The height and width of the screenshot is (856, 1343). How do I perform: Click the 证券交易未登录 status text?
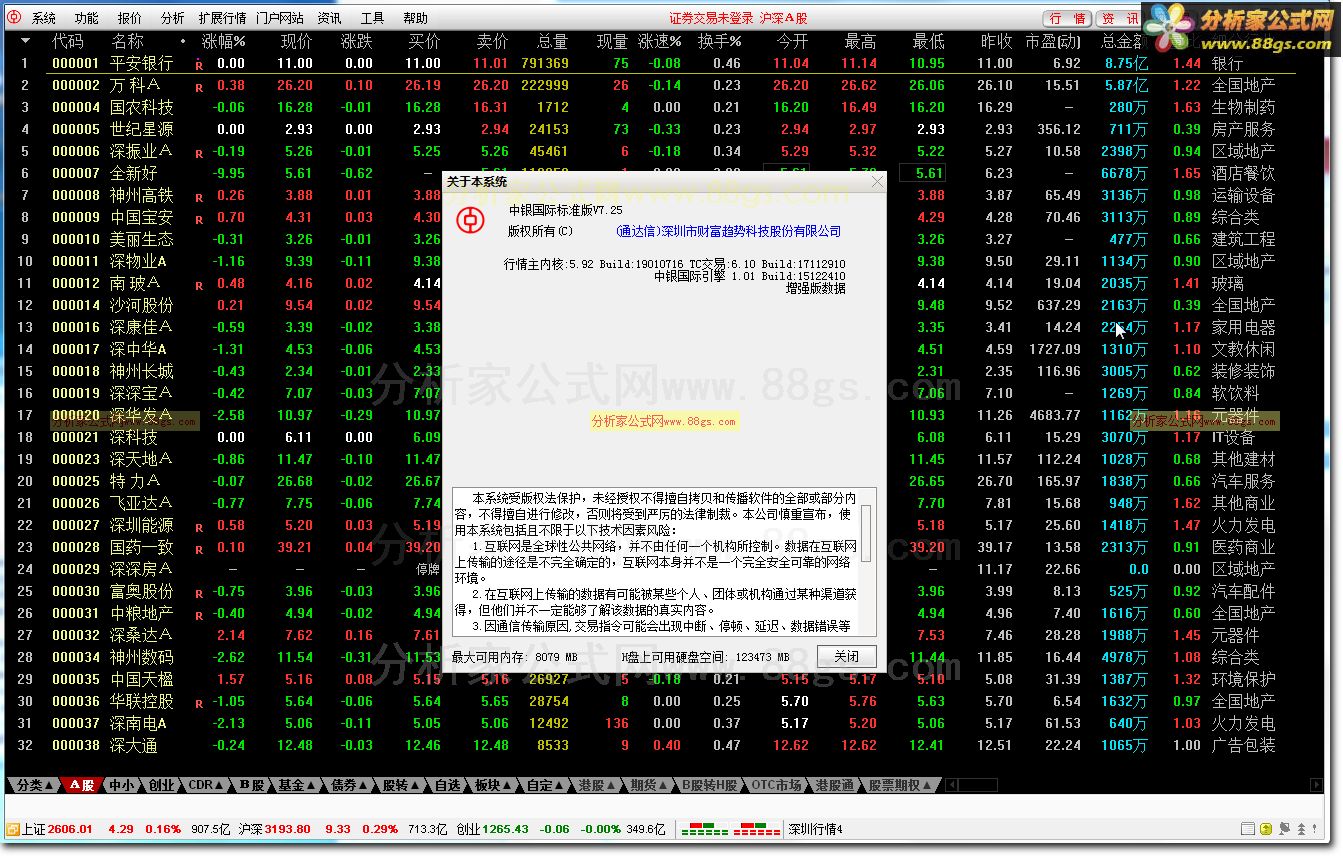[x=711, y=18]
